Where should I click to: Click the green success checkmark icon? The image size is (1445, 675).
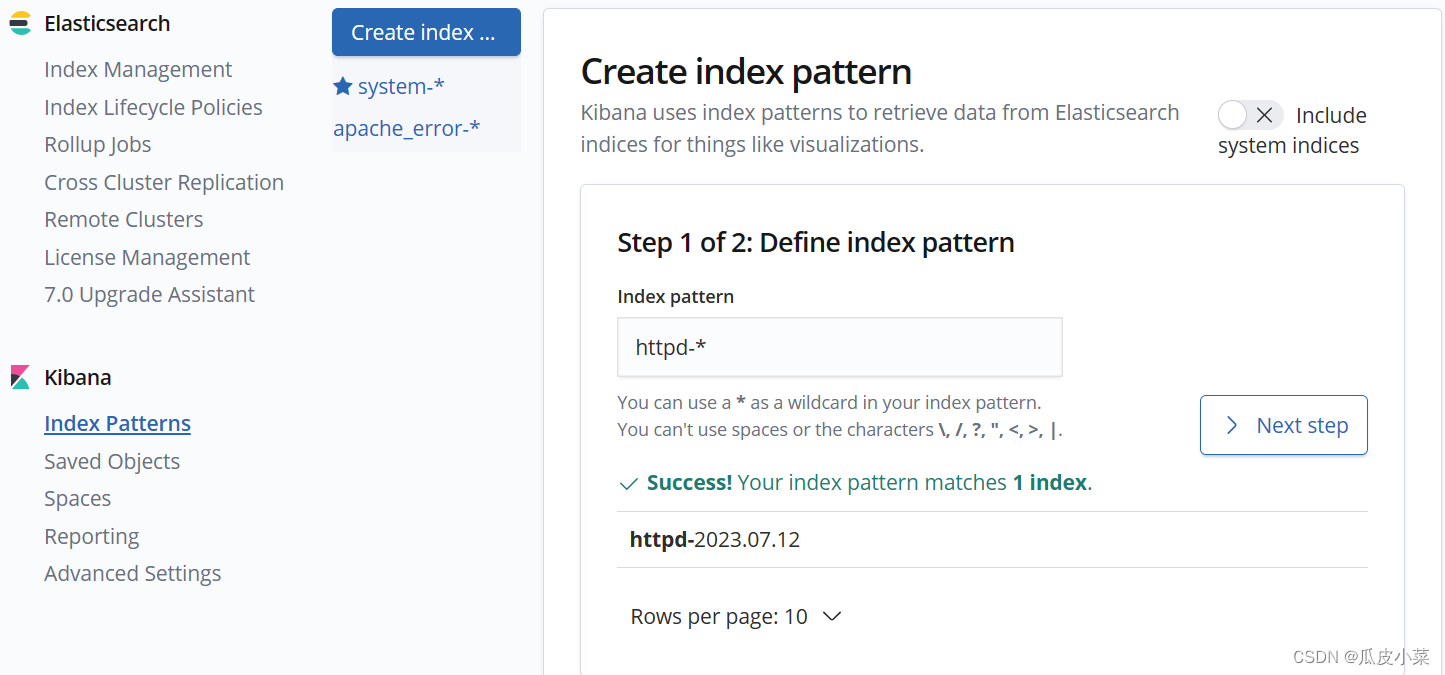click(628, 484)
